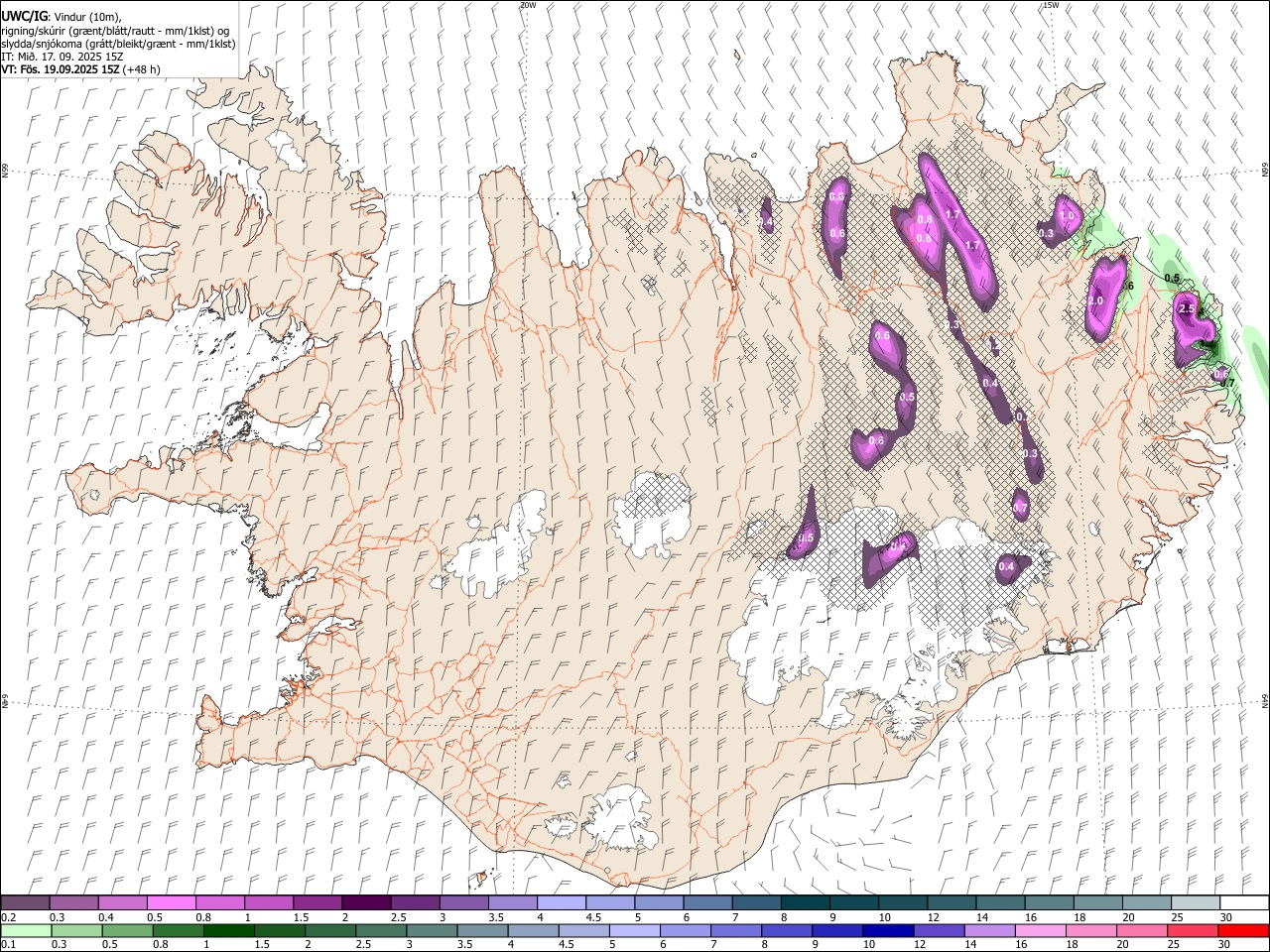Click the 1.0 precipitation value on the map
This screenshot has height=952, width=1270.
point(1068,215)
